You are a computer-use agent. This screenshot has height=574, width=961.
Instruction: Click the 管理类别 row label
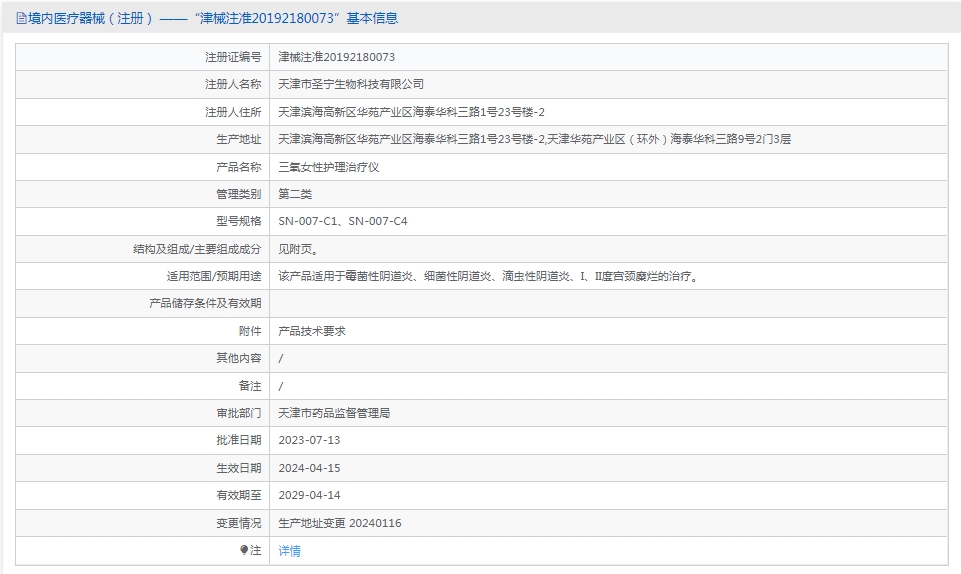[x=238, y=194]
